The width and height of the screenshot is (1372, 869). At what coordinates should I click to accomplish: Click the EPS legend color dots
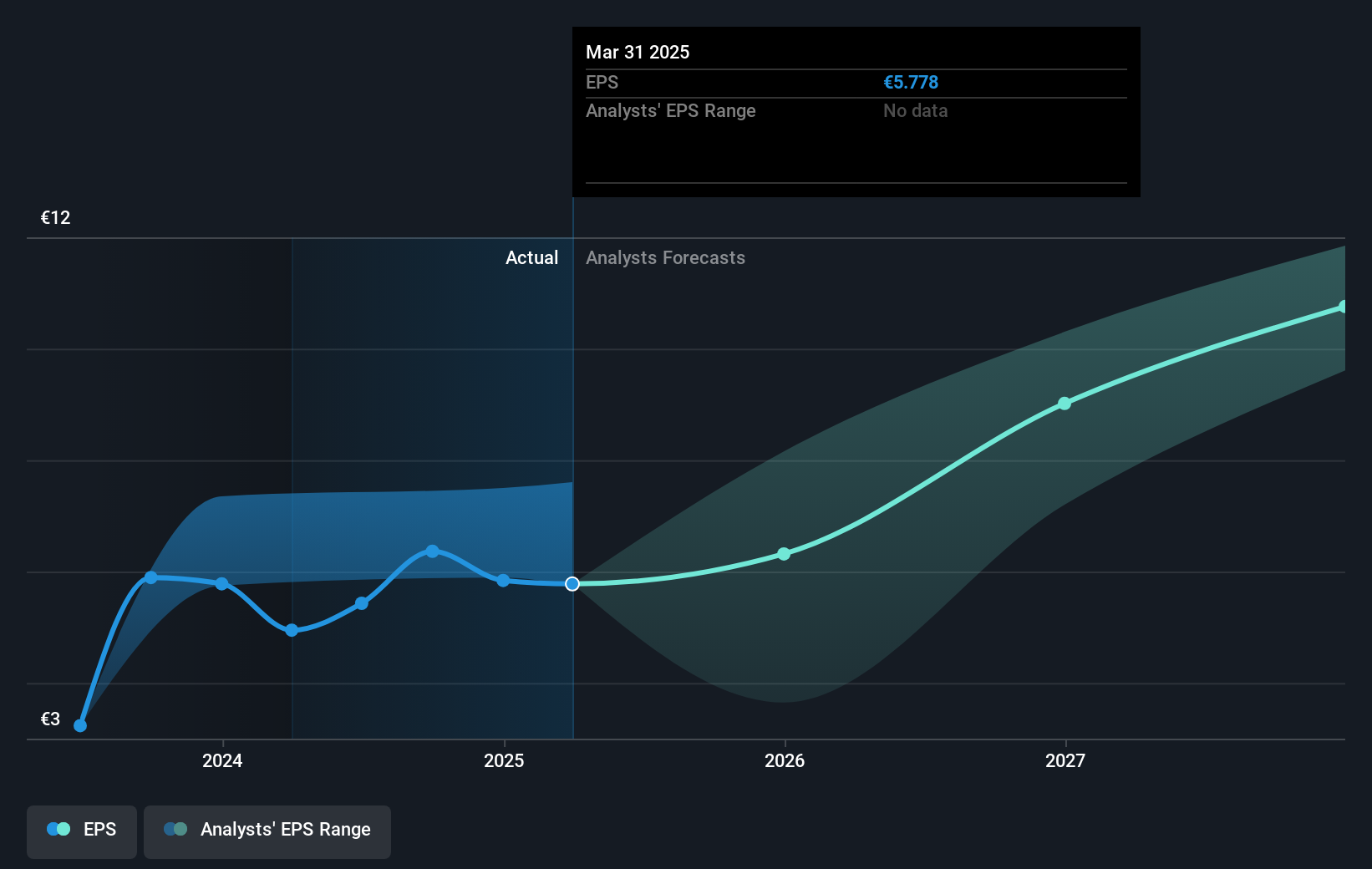click(58, 829)
